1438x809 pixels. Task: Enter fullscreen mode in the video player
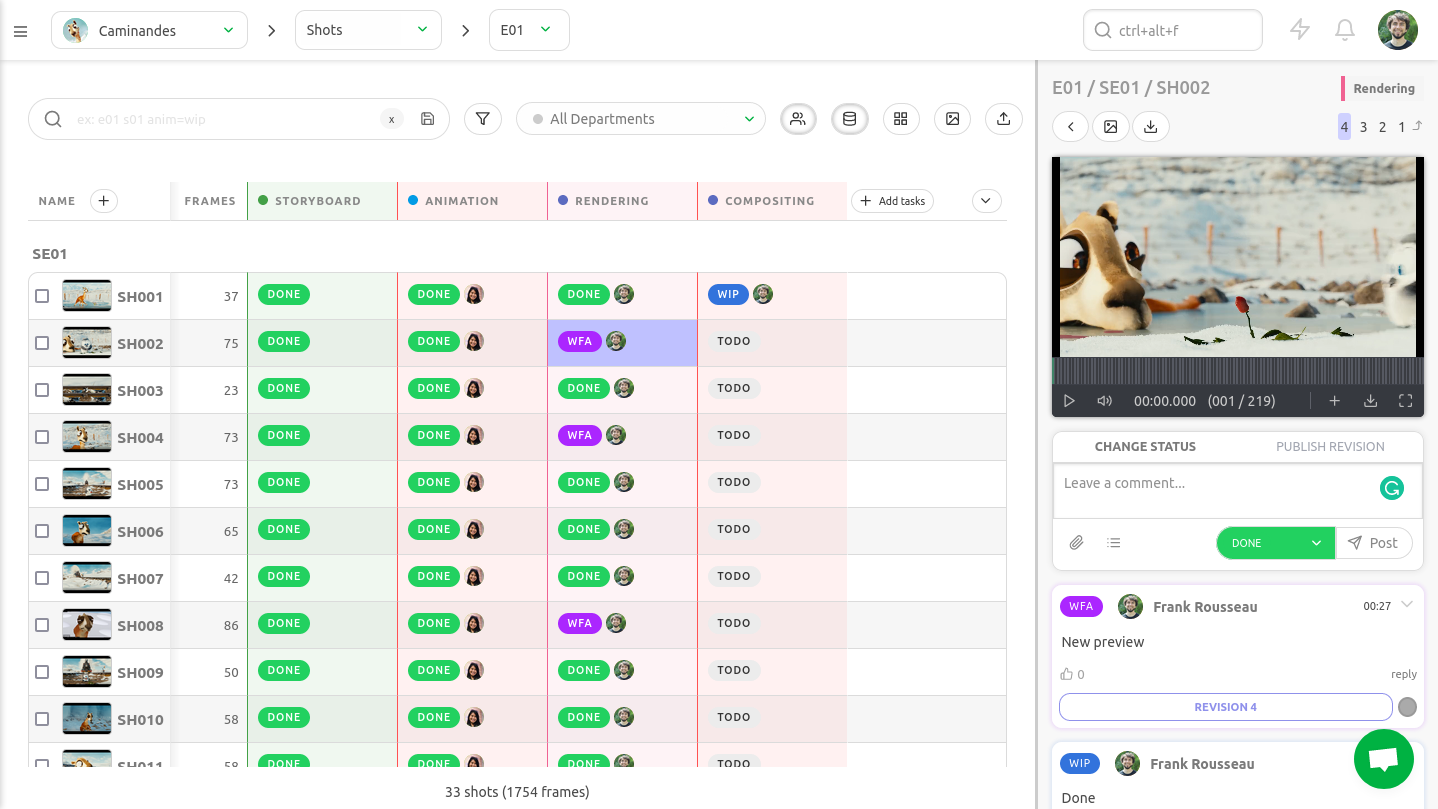point(1405,401)
